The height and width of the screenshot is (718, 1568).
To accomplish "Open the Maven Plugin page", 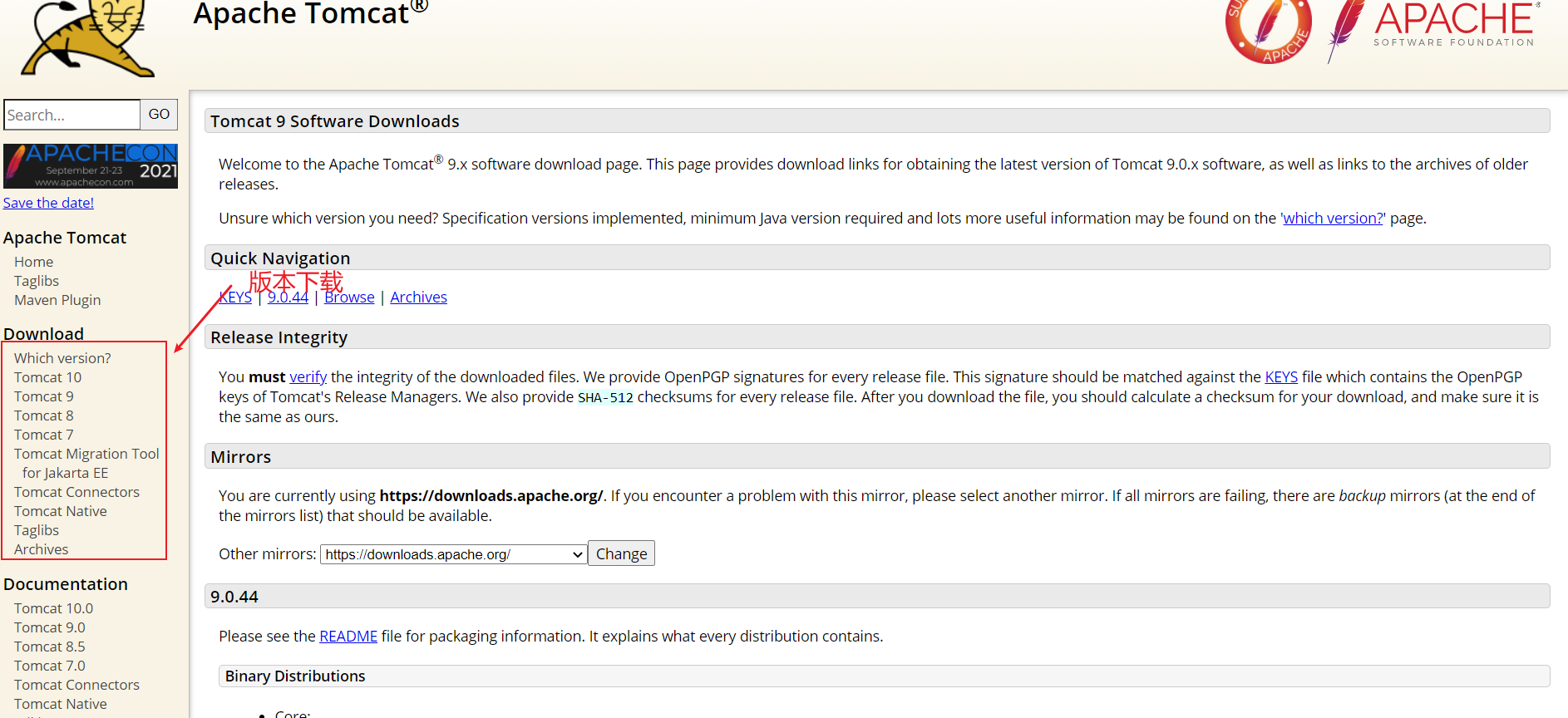I will [x=57, y=300].
